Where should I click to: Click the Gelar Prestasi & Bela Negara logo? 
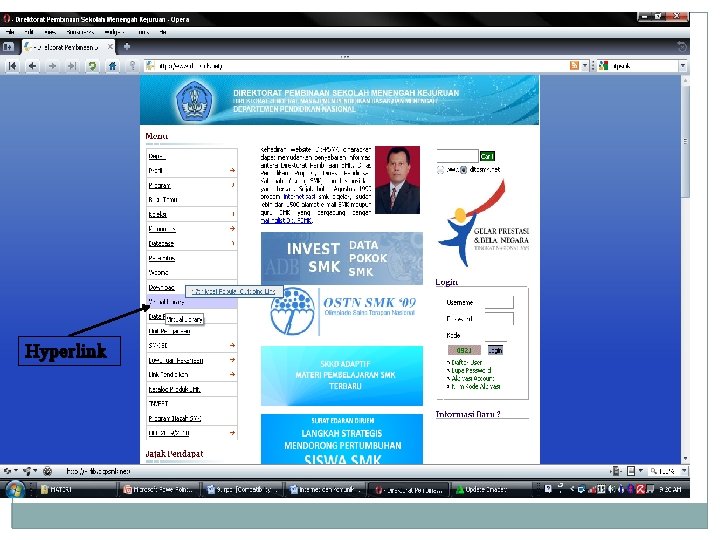pyautogui.click(x=483, y=224)
